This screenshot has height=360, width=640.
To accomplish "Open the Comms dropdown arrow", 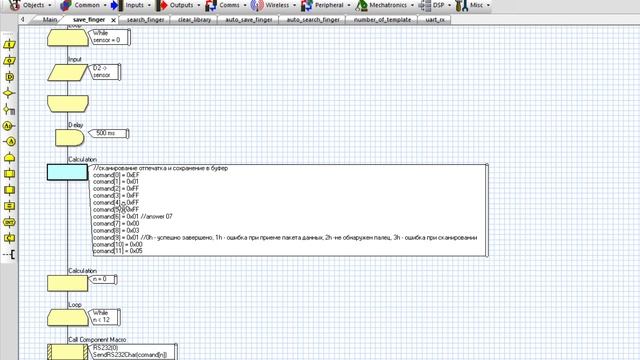I will 245,5.
